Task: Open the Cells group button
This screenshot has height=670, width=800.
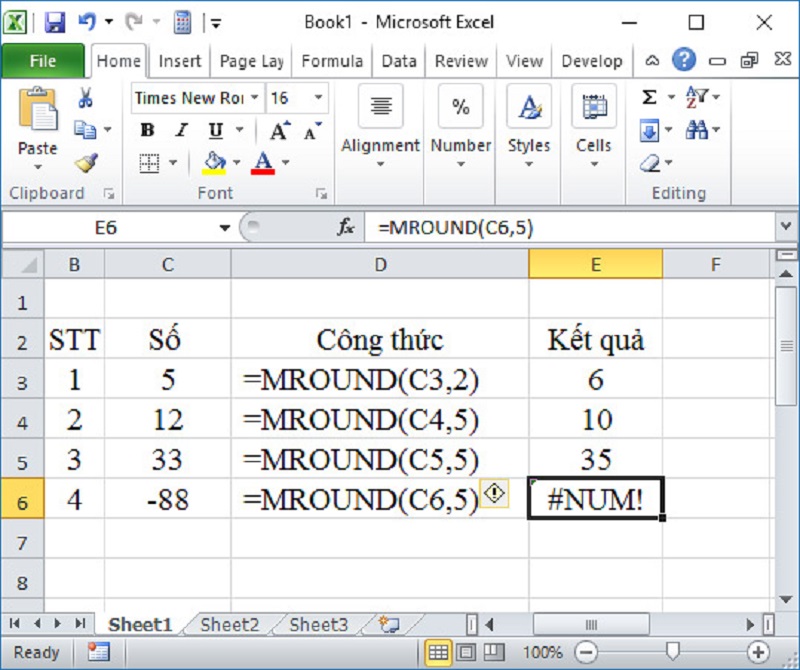Action: tap(594, 126)
